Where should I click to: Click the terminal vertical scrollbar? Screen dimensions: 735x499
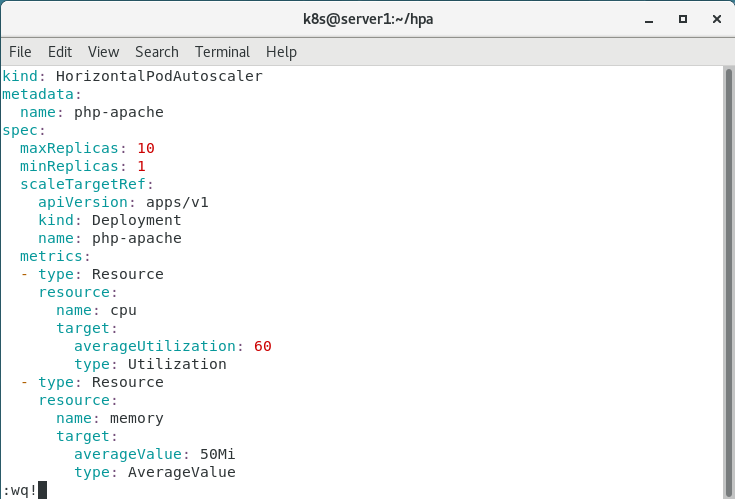pos(728,280)
